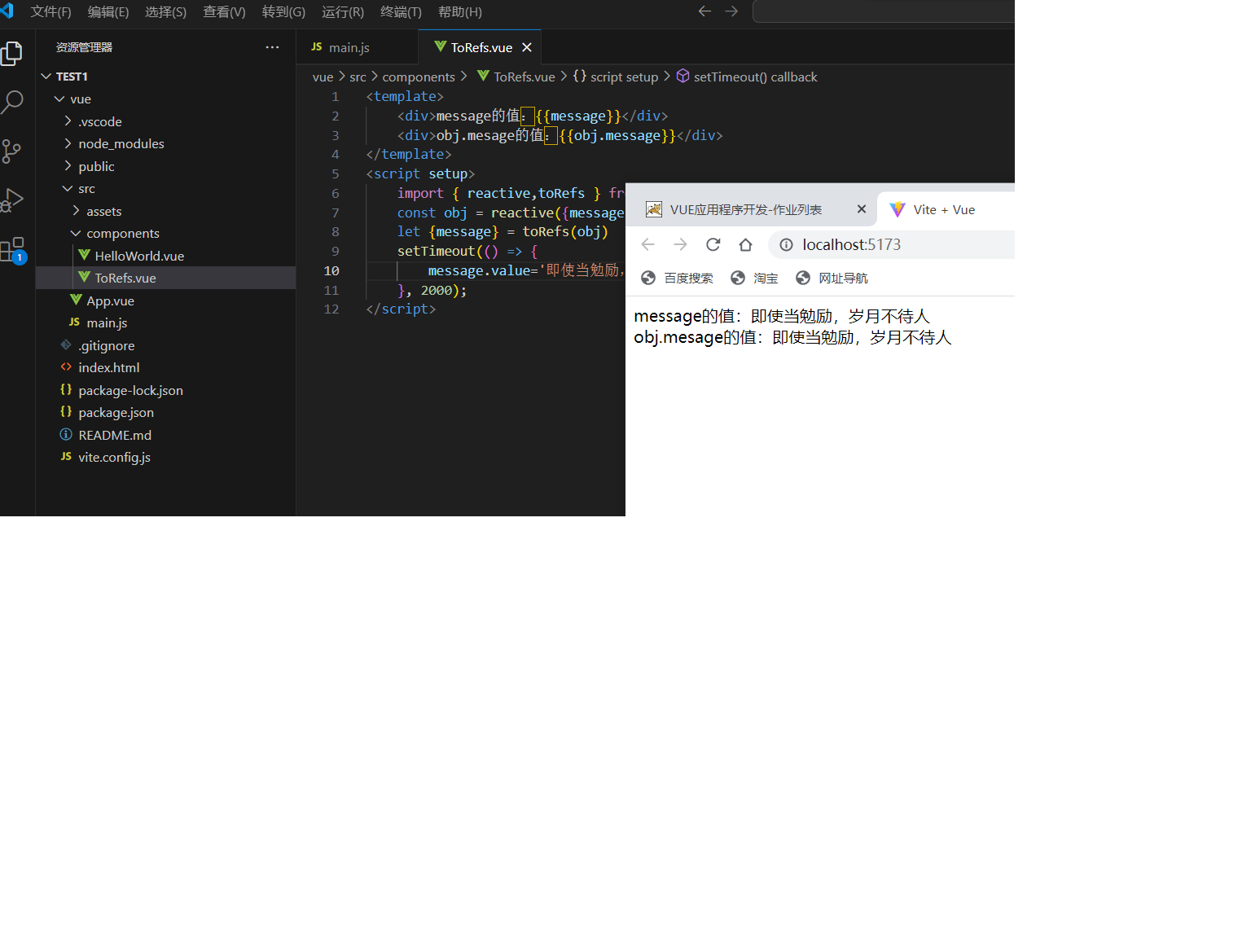Image resolution: width=1251 pixels, height=952 pixels.
Task: Select the Vite + Vue browser tab
Action: [945, 209]
